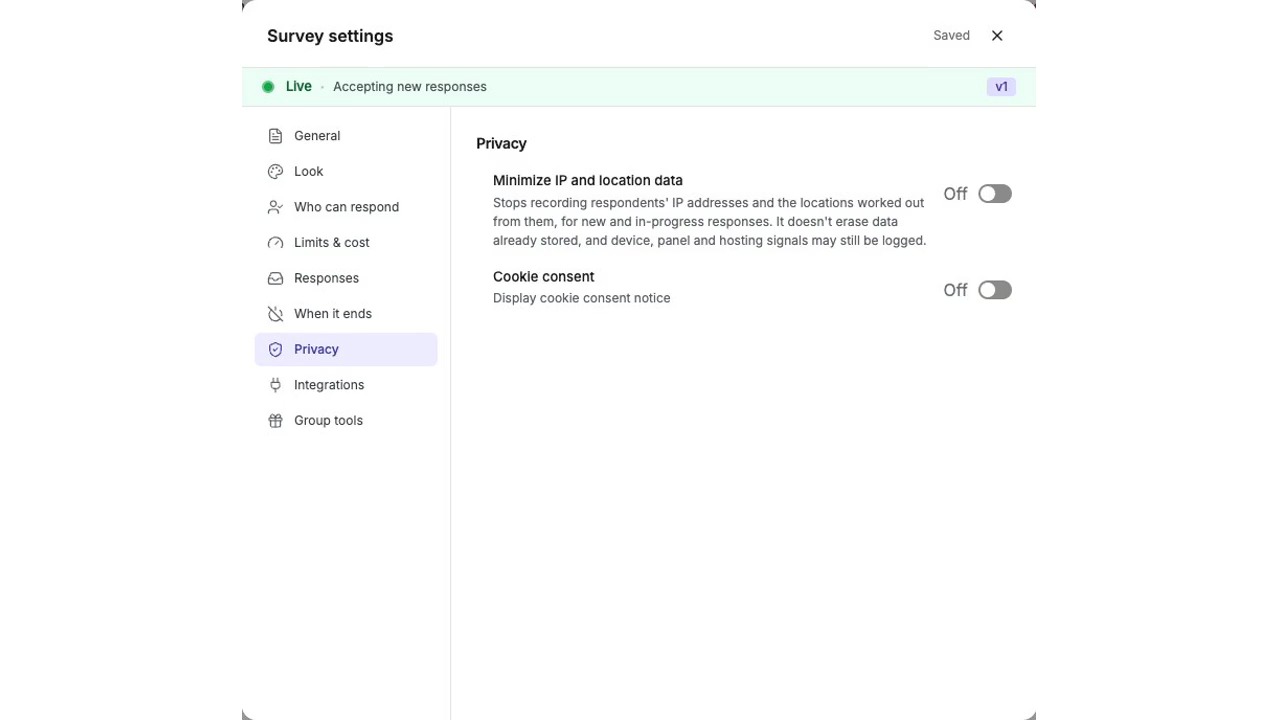Select When it ends in sidebar
This screenshot has height=720, width=1280.
(x=346, y=314)
